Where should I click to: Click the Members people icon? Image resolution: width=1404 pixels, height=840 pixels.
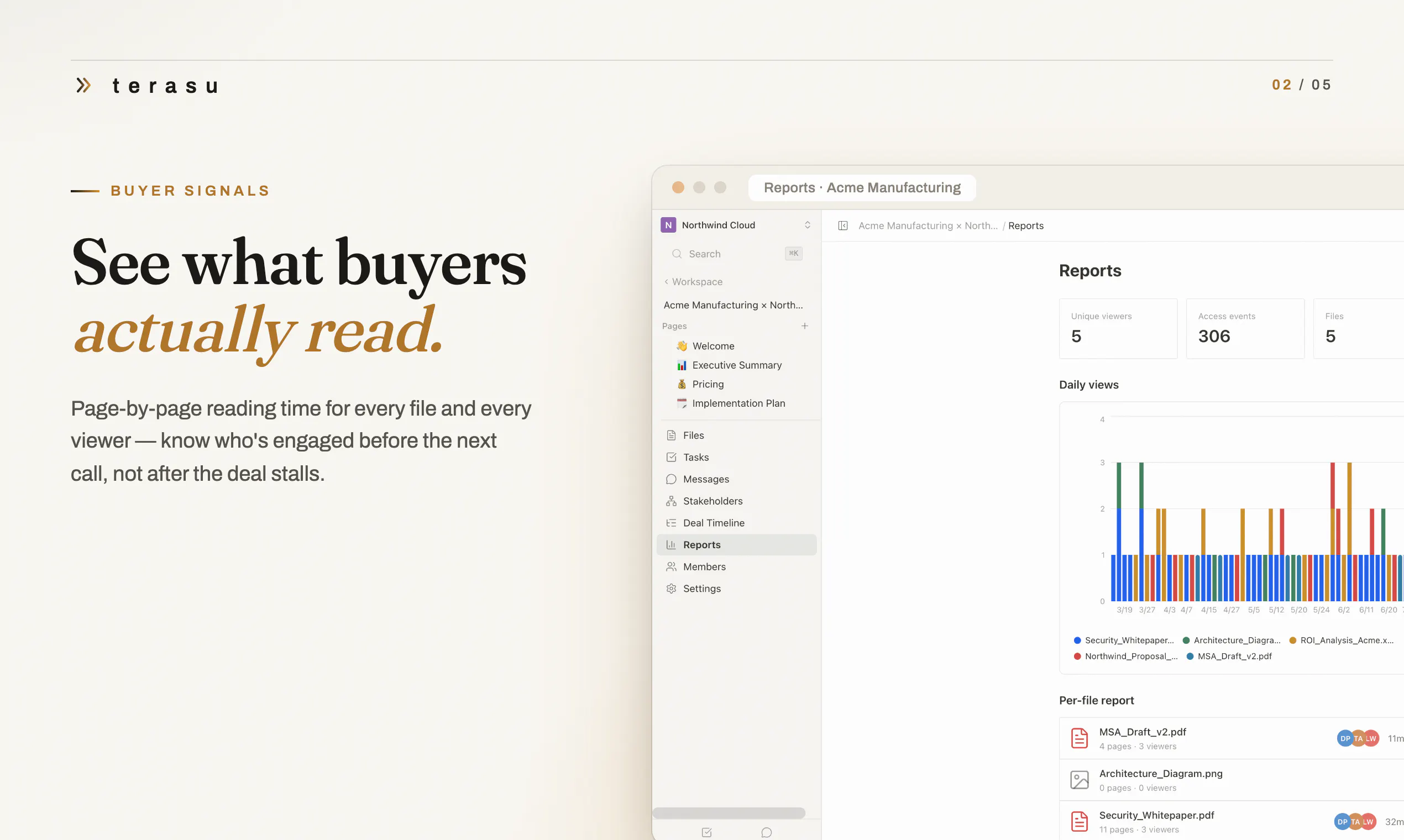(x=672, y=566)
